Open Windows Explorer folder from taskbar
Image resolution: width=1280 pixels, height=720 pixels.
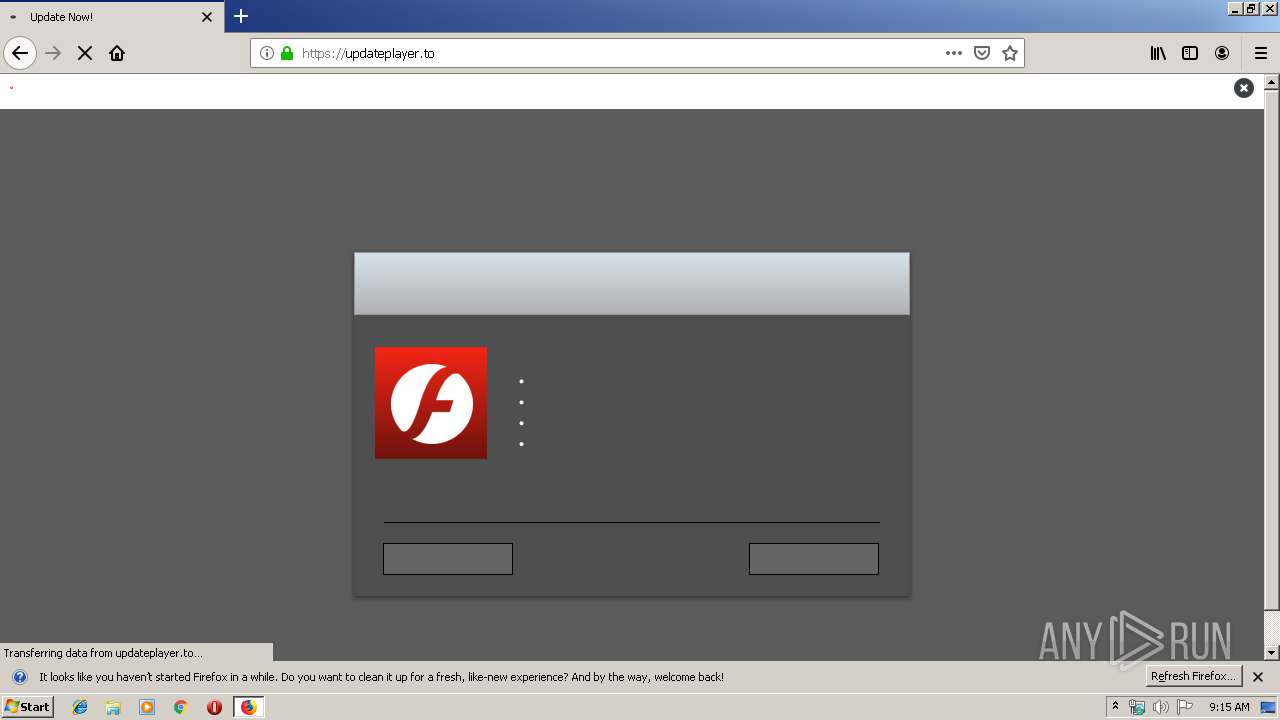[x=114, y=707]
